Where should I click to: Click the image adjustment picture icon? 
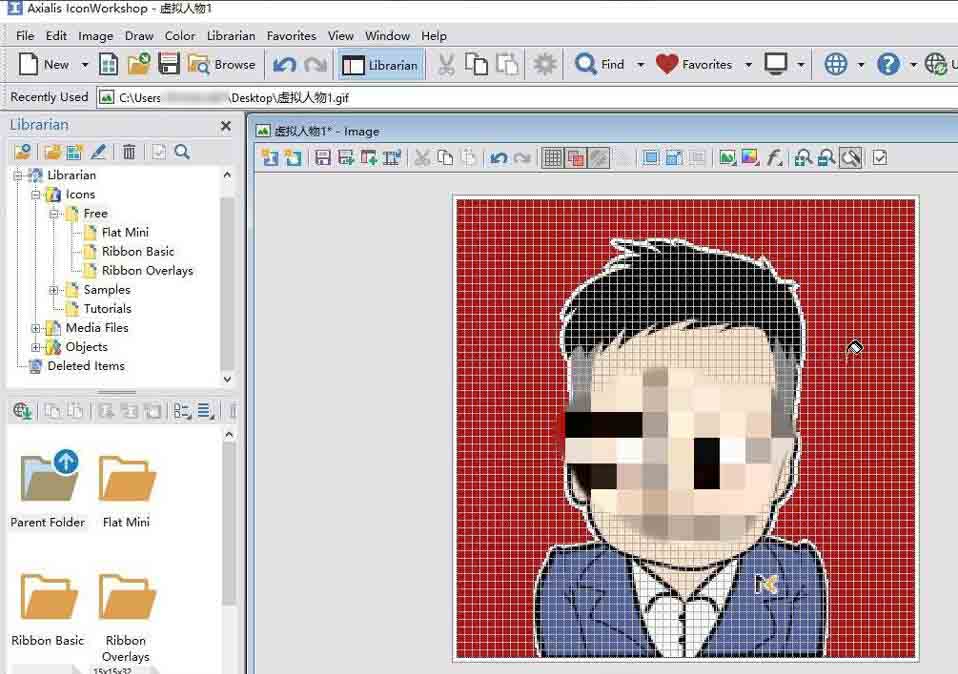click(726, 158)
